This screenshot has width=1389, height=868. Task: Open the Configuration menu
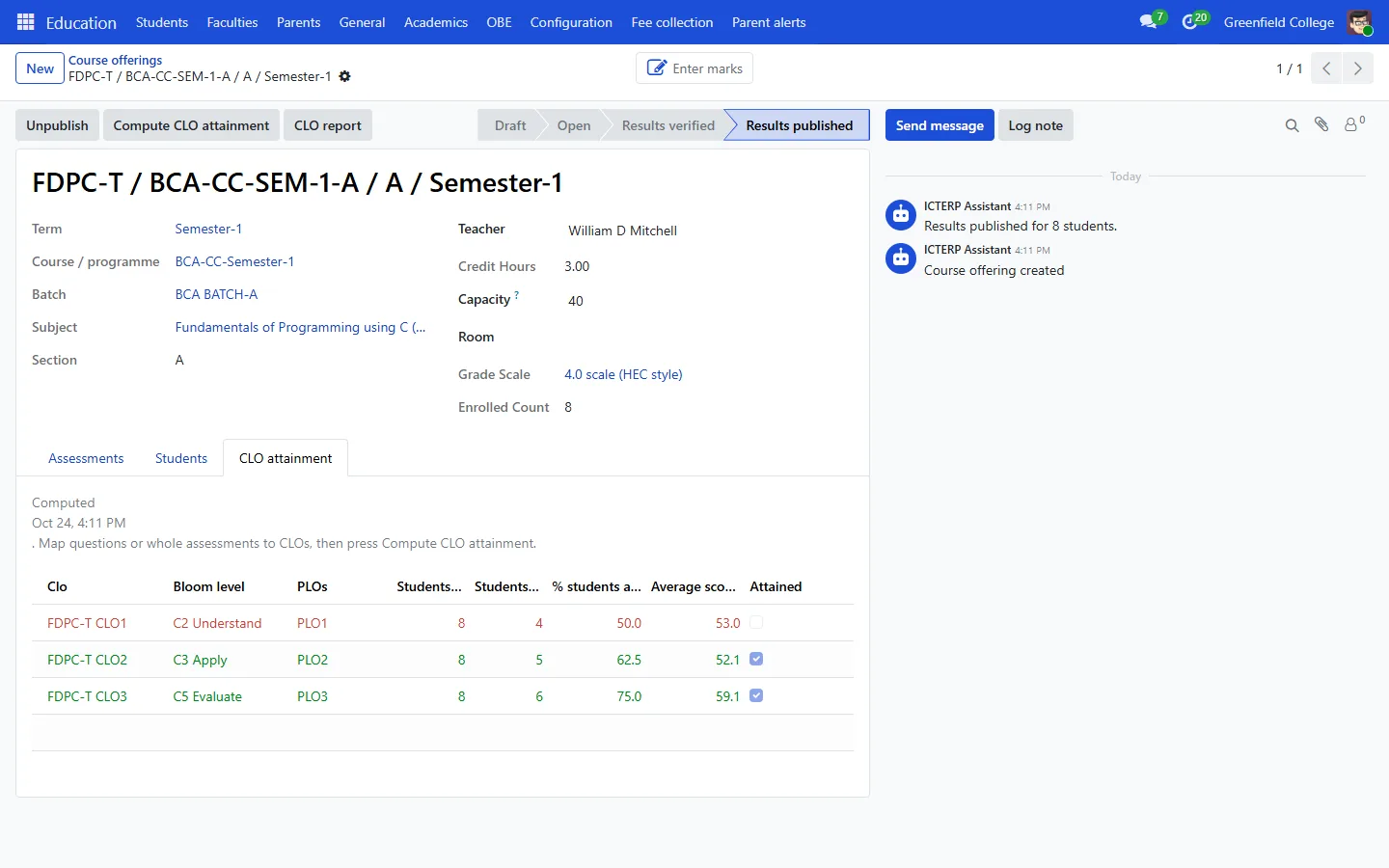click(571, 22)
